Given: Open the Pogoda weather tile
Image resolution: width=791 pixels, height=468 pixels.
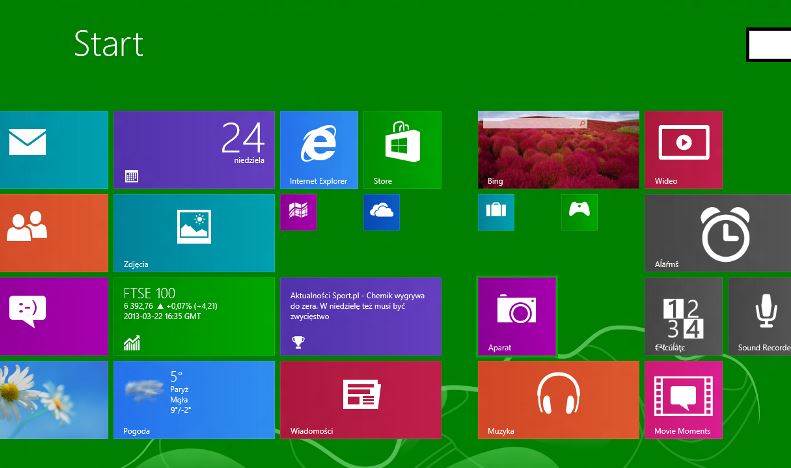Looking at the screenshot, I should pos(194,399).
